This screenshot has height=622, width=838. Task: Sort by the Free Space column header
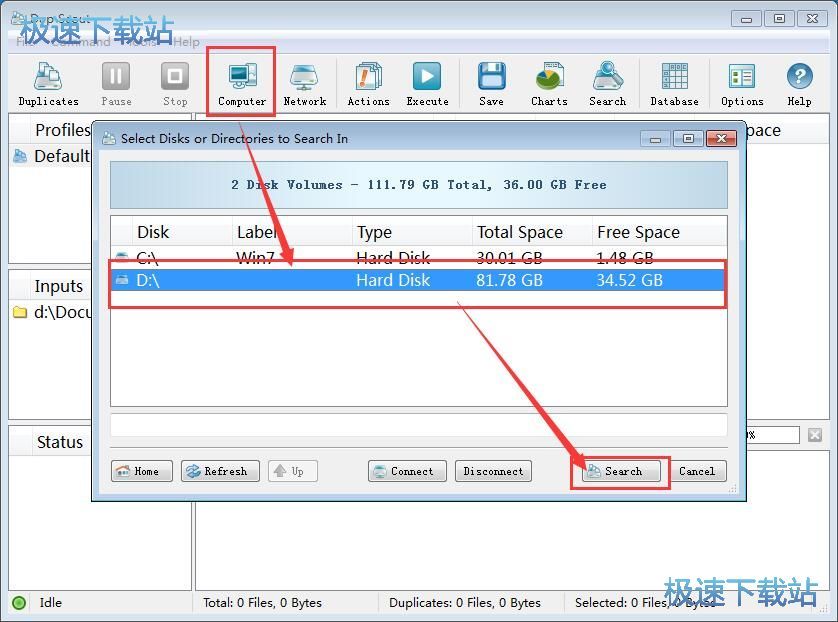pos(659,232)
